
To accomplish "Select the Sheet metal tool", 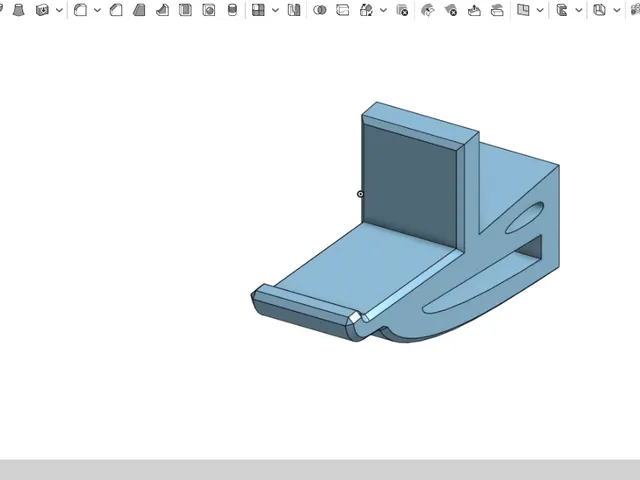I will (599, 10).
